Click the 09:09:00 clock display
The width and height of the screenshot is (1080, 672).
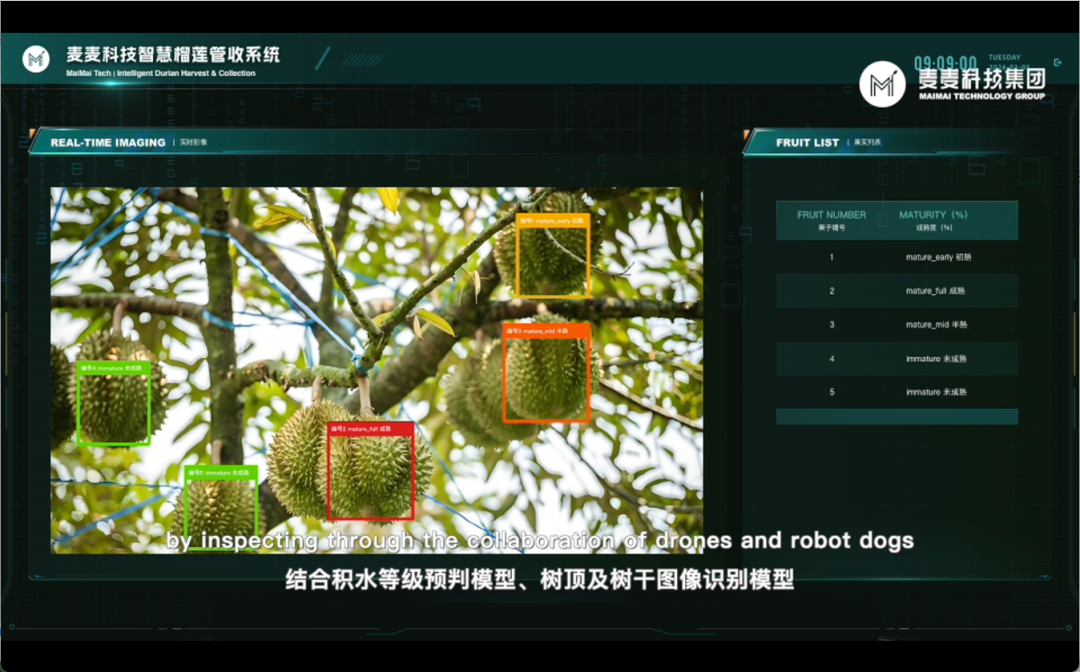(944, 62)
